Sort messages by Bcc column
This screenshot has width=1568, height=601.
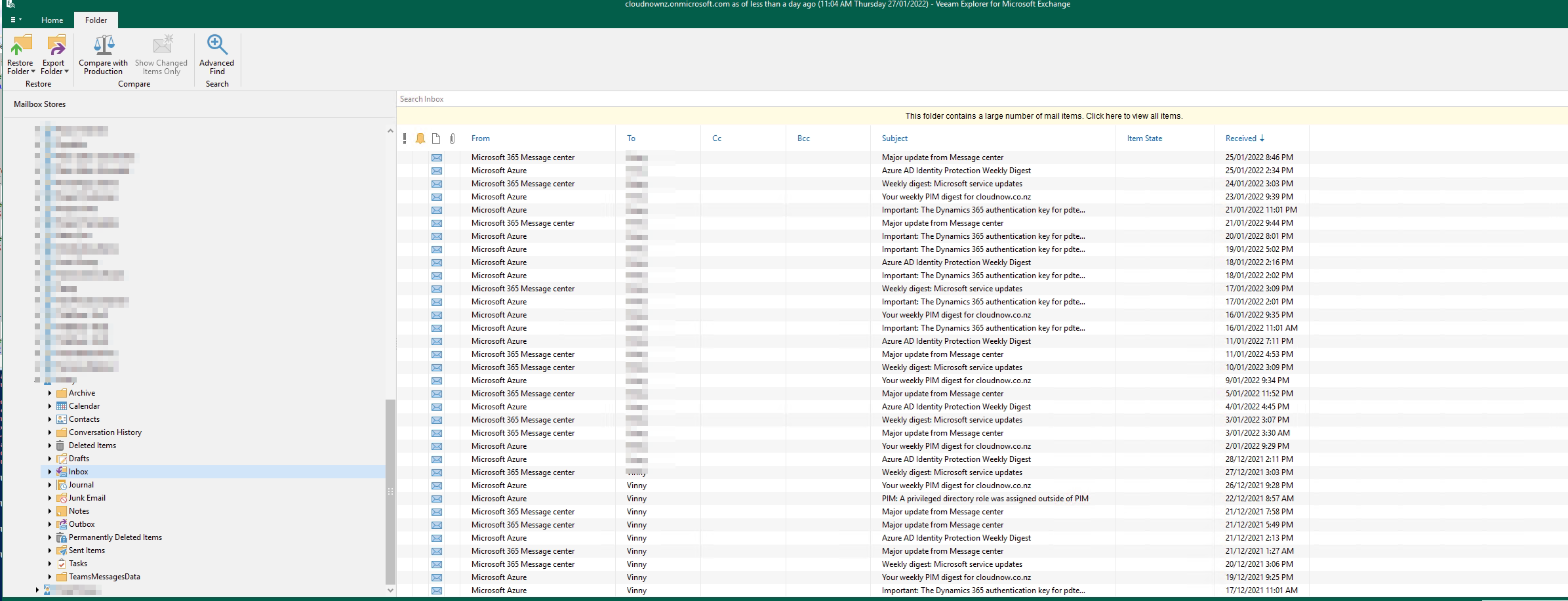[x=803, y=138]
